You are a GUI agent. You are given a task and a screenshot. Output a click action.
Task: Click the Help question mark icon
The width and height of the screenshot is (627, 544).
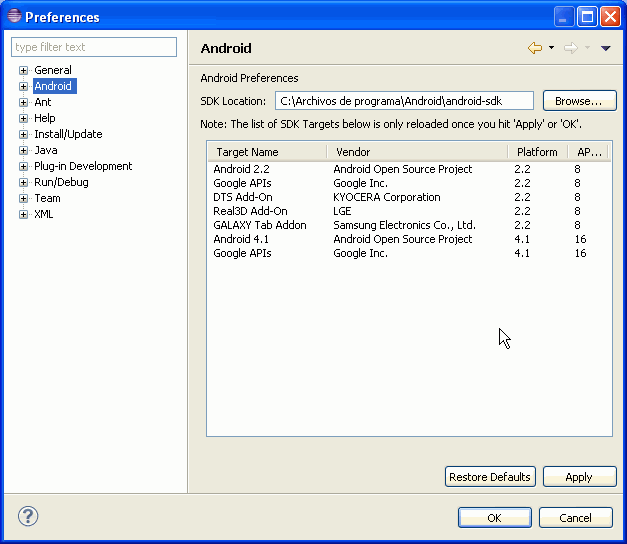pyautogui.click(x=28, y=516)
